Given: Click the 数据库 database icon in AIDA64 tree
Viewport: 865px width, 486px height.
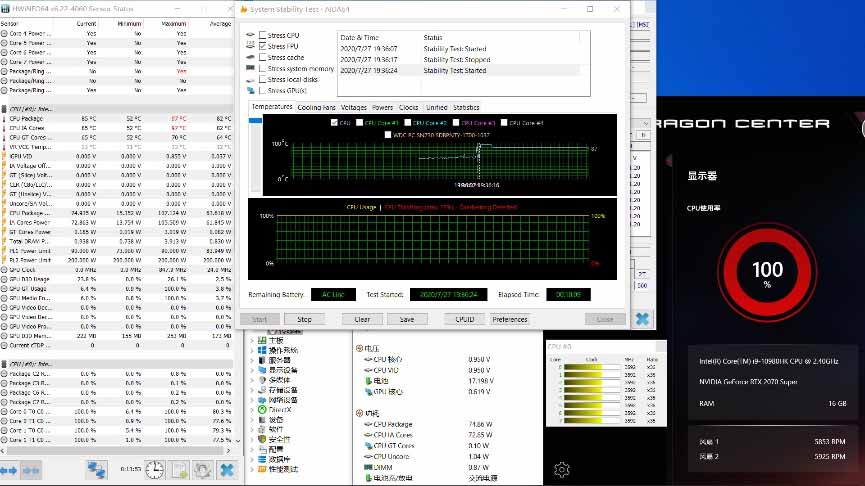Looking at the screenshot, I should [x=262, y=460].
